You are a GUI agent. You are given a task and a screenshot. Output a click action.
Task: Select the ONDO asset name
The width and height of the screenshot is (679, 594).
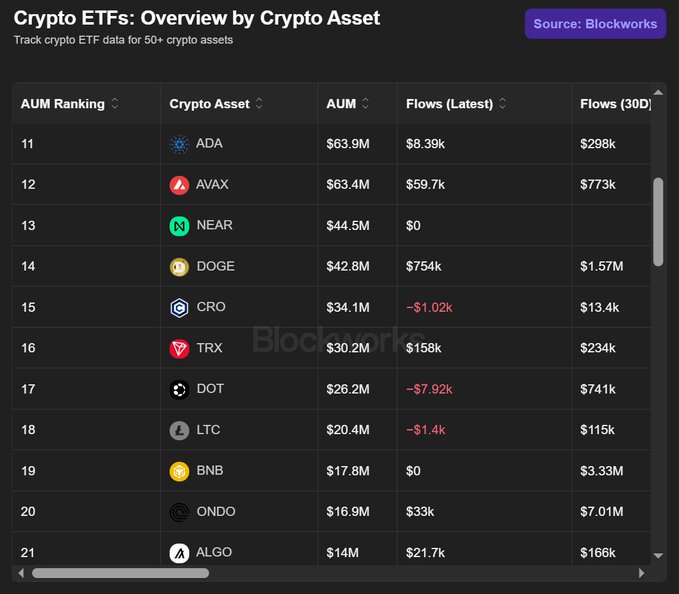(216, 512)
